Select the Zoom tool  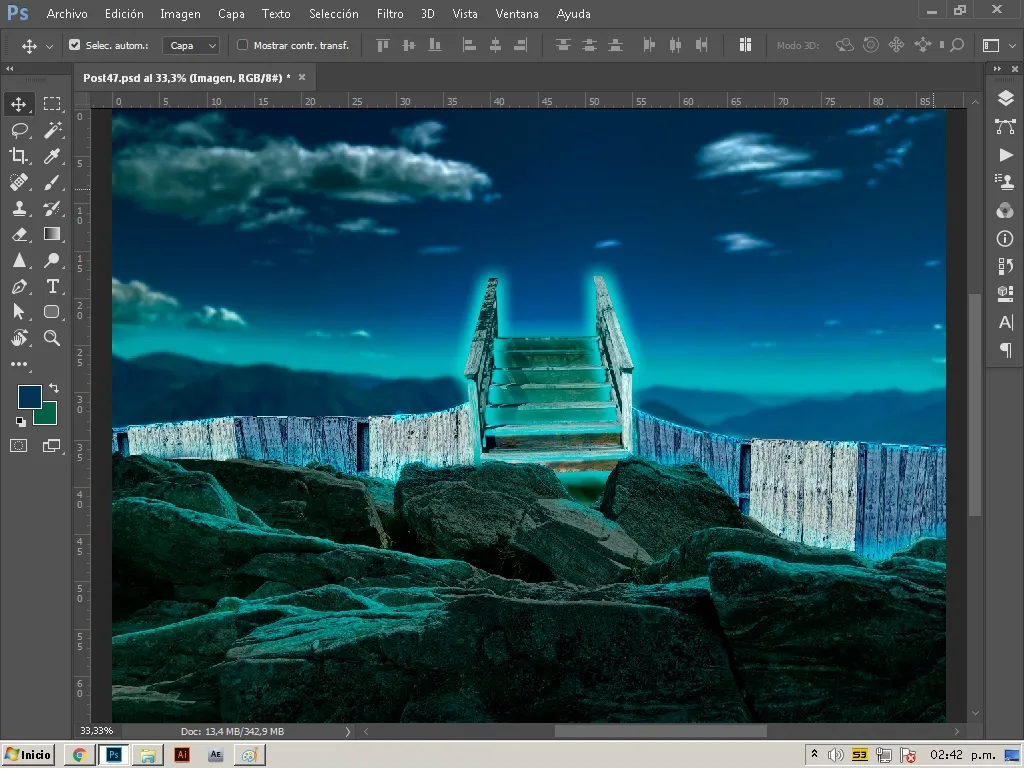[x=52, y=338]
